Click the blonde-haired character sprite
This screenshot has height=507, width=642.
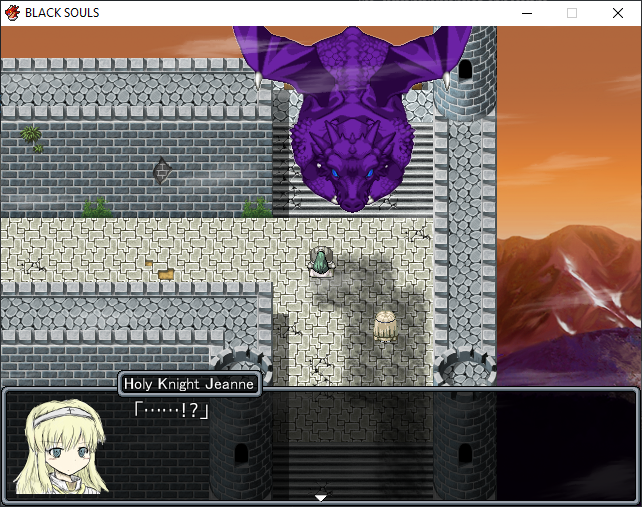pyautogui.click(x=385, y=326)
